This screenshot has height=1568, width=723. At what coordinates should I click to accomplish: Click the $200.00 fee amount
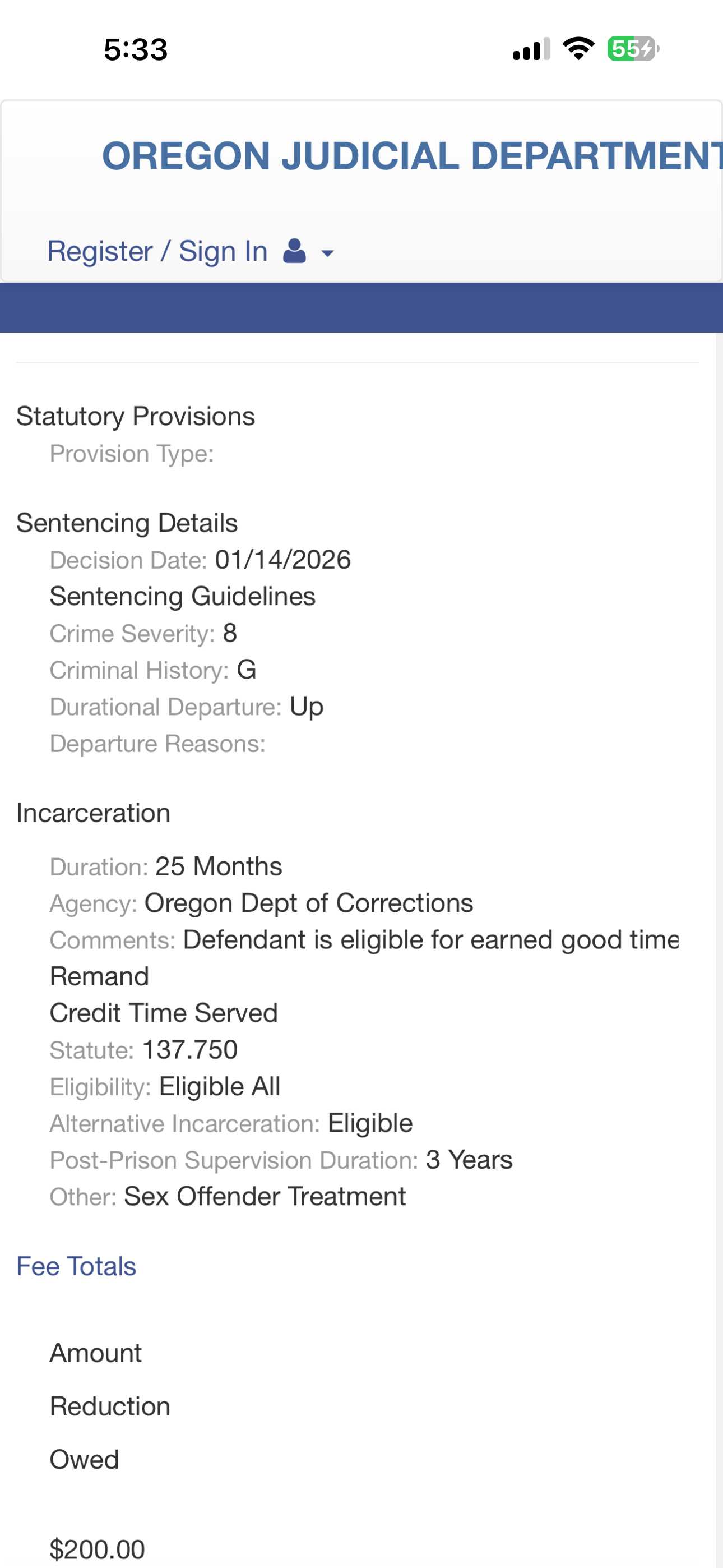coord(98,1549)
